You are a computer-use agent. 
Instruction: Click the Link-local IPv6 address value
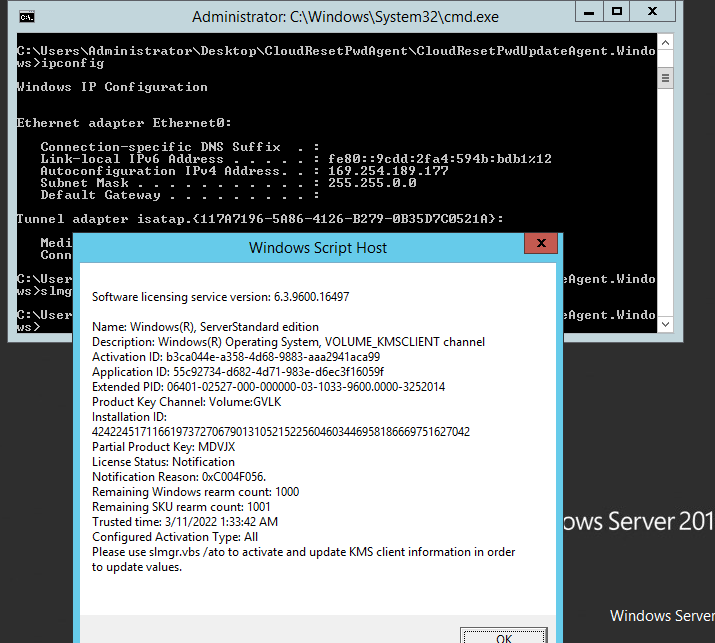(x=440, y=159)
